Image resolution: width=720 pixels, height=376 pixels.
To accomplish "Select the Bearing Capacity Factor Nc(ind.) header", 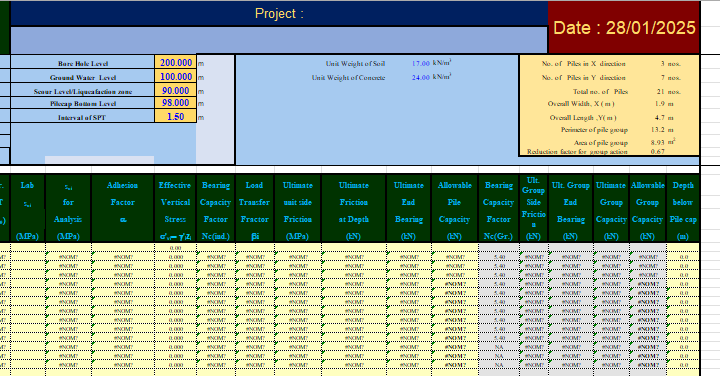I will tap(215, 209).
